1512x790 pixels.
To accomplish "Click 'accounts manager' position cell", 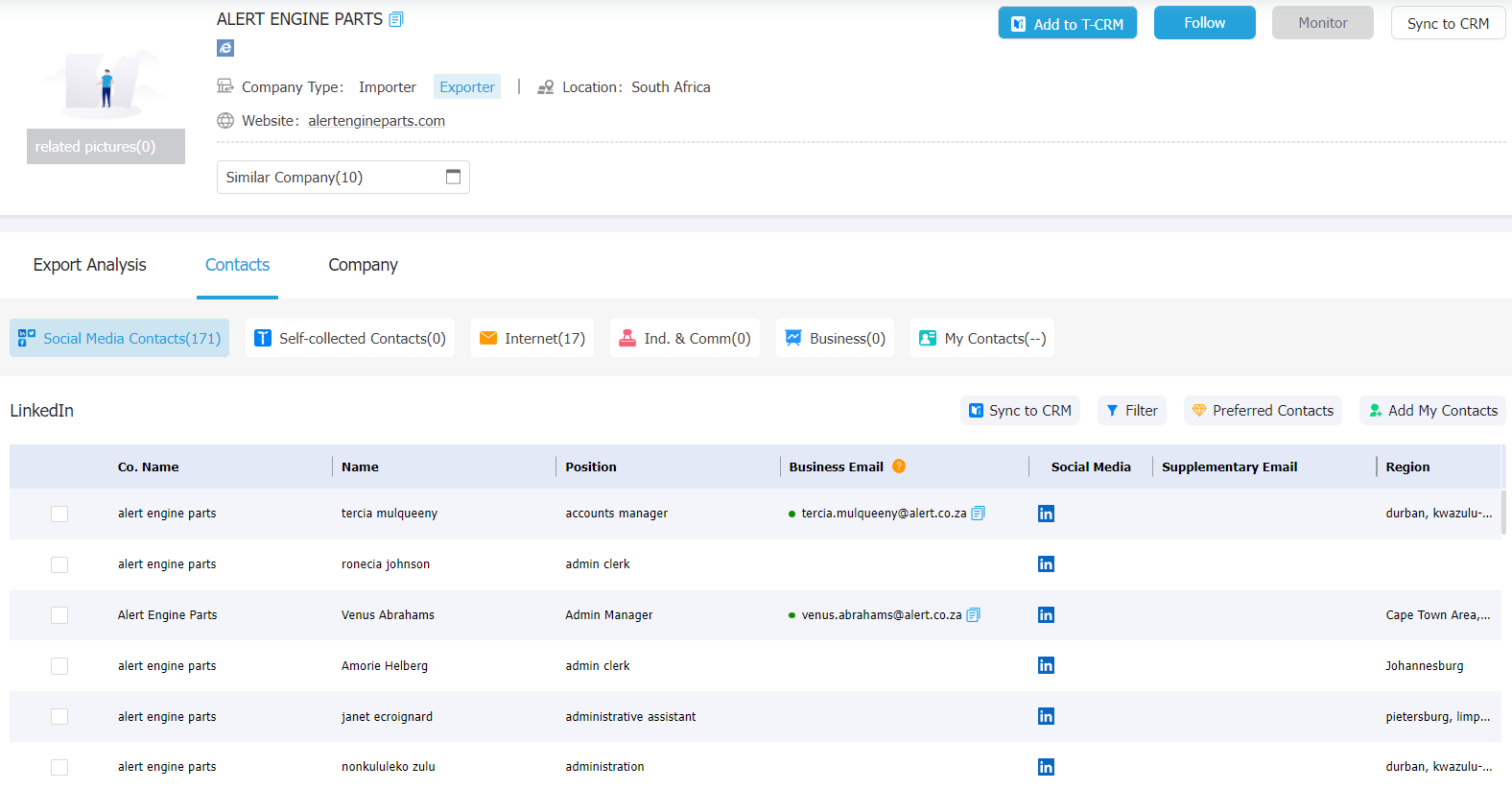I will (x=617, y=514).
